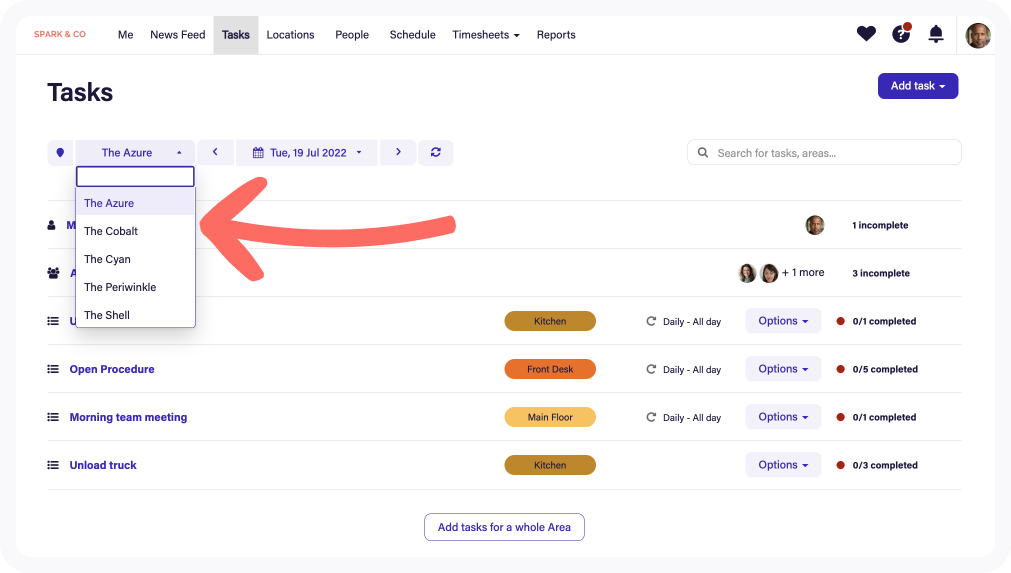Image resolution: width=1011 pixels, height=573 pixels.
Task: Click the Spark & Co logo
Action: click(x=60, y=34)
